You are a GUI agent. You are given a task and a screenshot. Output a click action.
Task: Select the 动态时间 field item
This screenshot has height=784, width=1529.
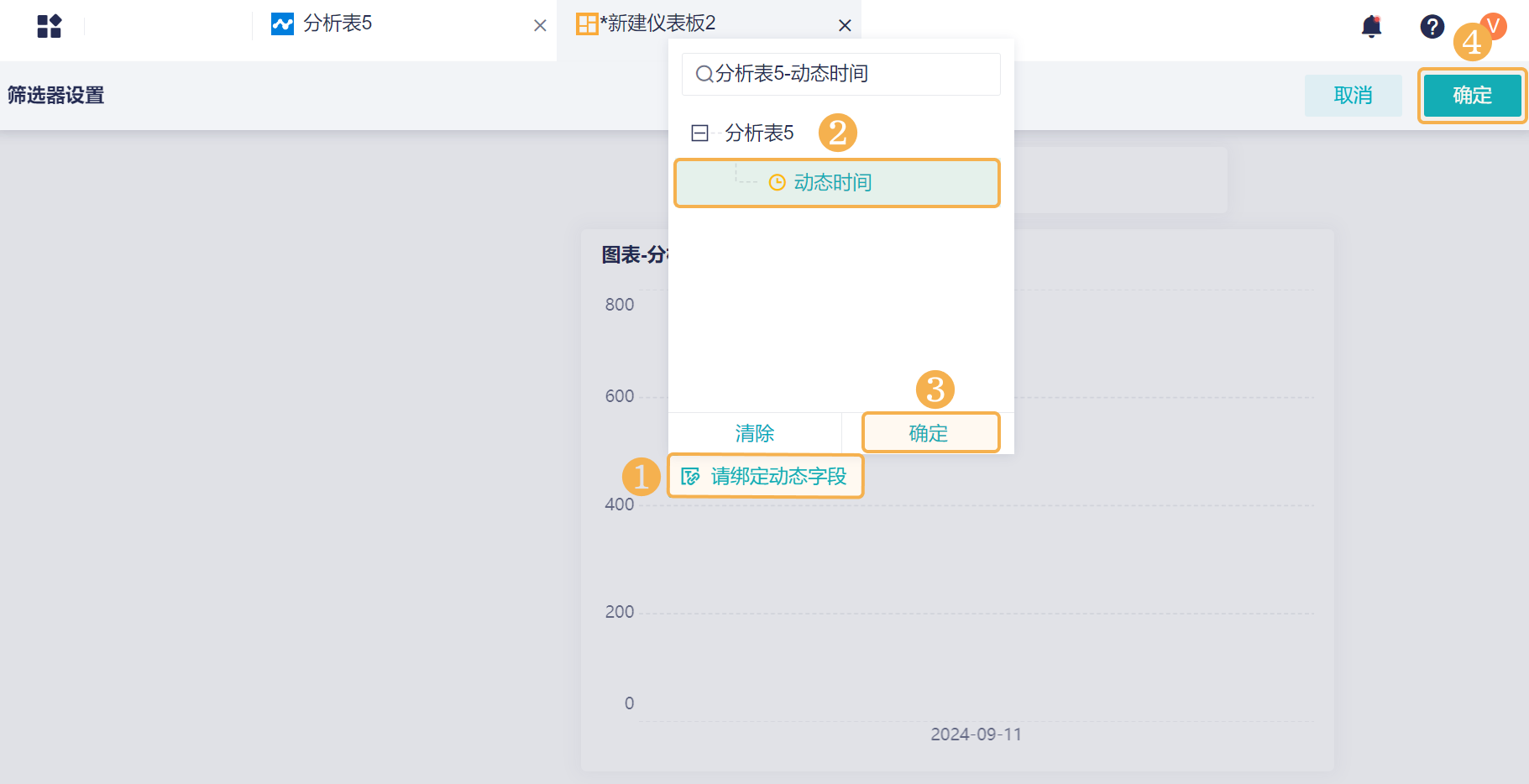[833, 183]
